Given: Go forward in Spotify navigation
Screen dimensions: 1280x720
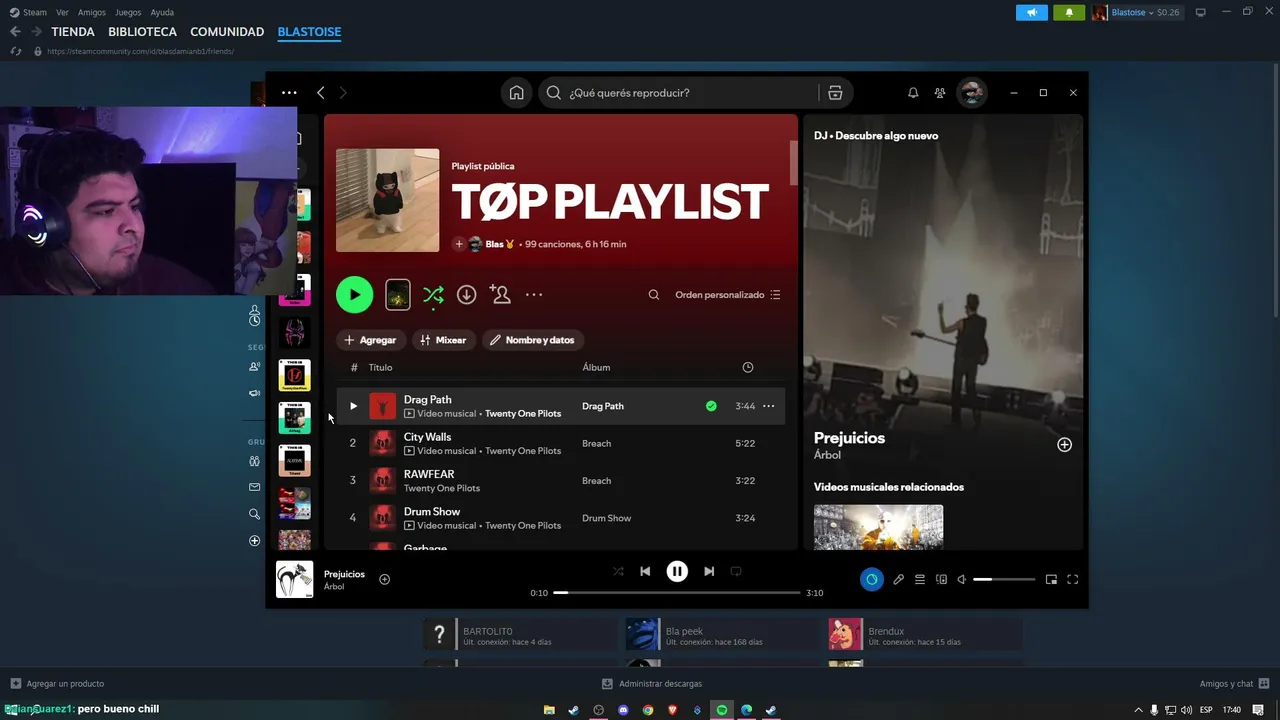Looking at the screenshot, I should click(343, 93).
